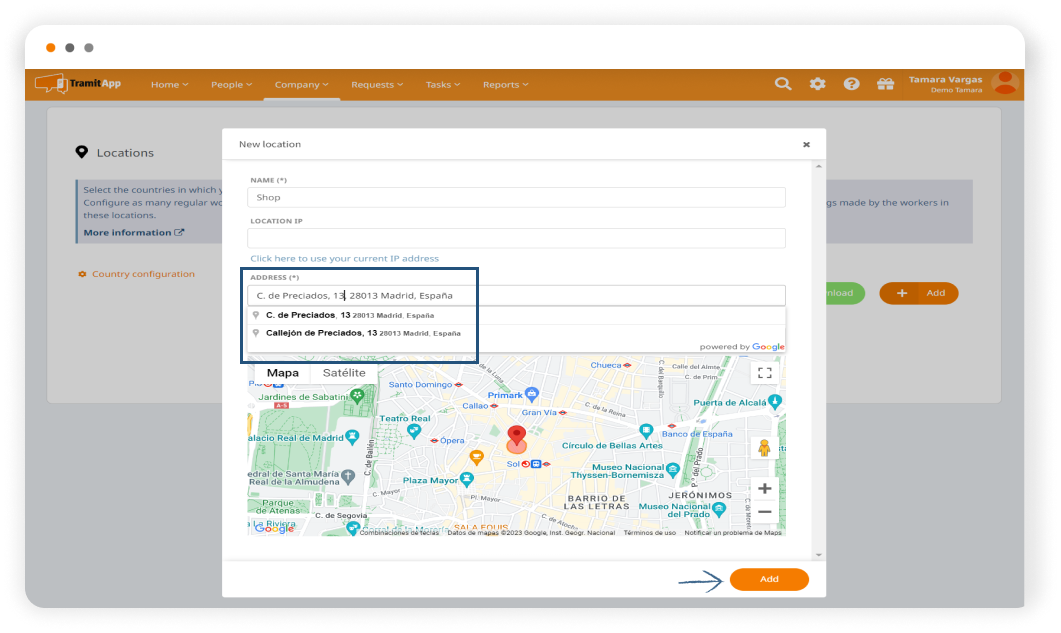Image resolution: width=1061 pixels, height=633 pixels.
Task: Click the red map pin marker
Action: tap(516, 438)
